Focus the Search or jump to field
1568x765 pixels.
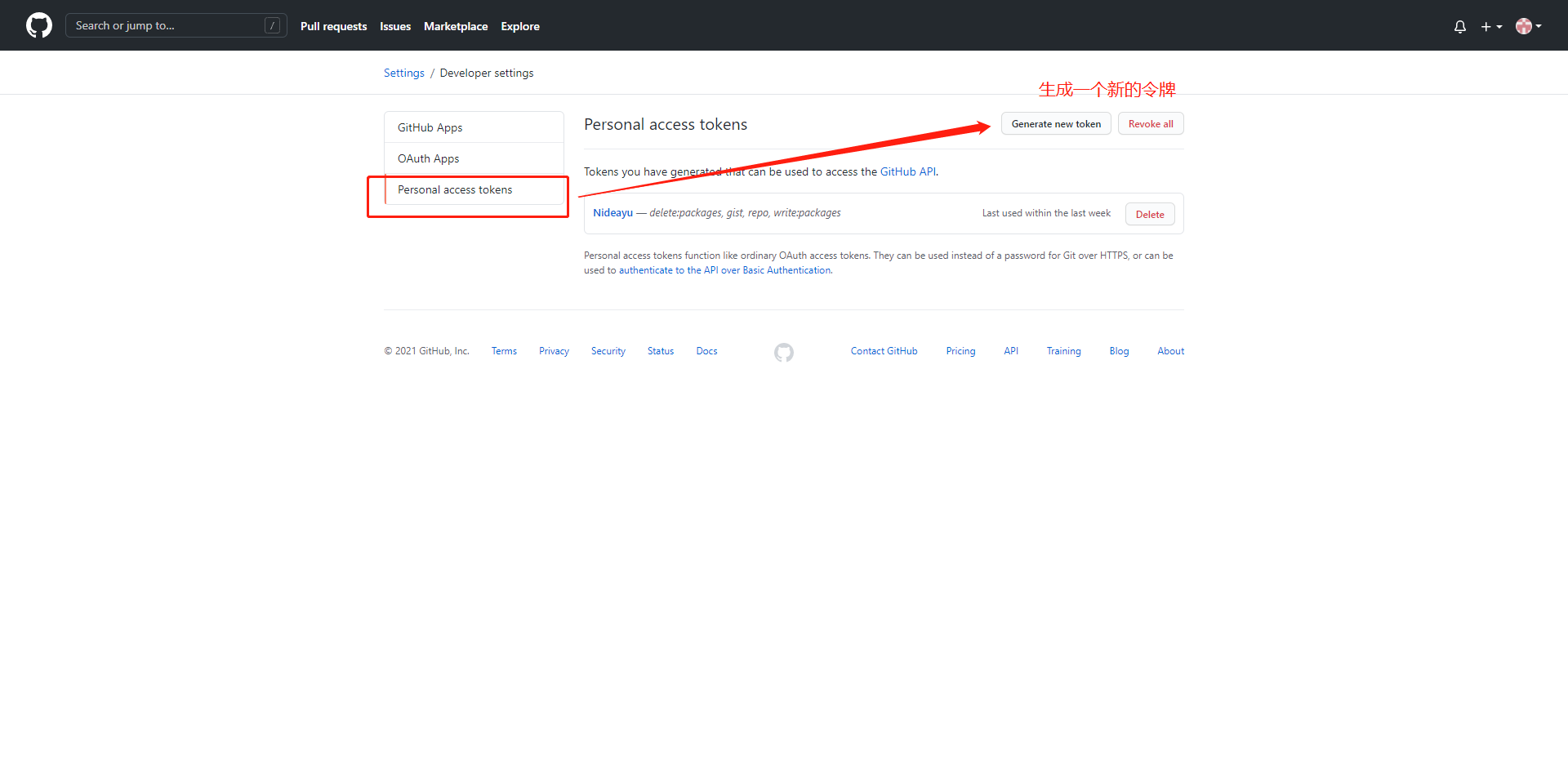pyautogui.click(x=176, y=25)
